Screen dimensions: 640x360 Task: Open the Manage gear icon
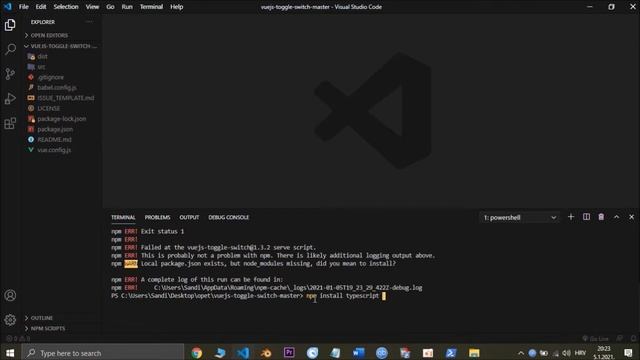coord(10,320)
